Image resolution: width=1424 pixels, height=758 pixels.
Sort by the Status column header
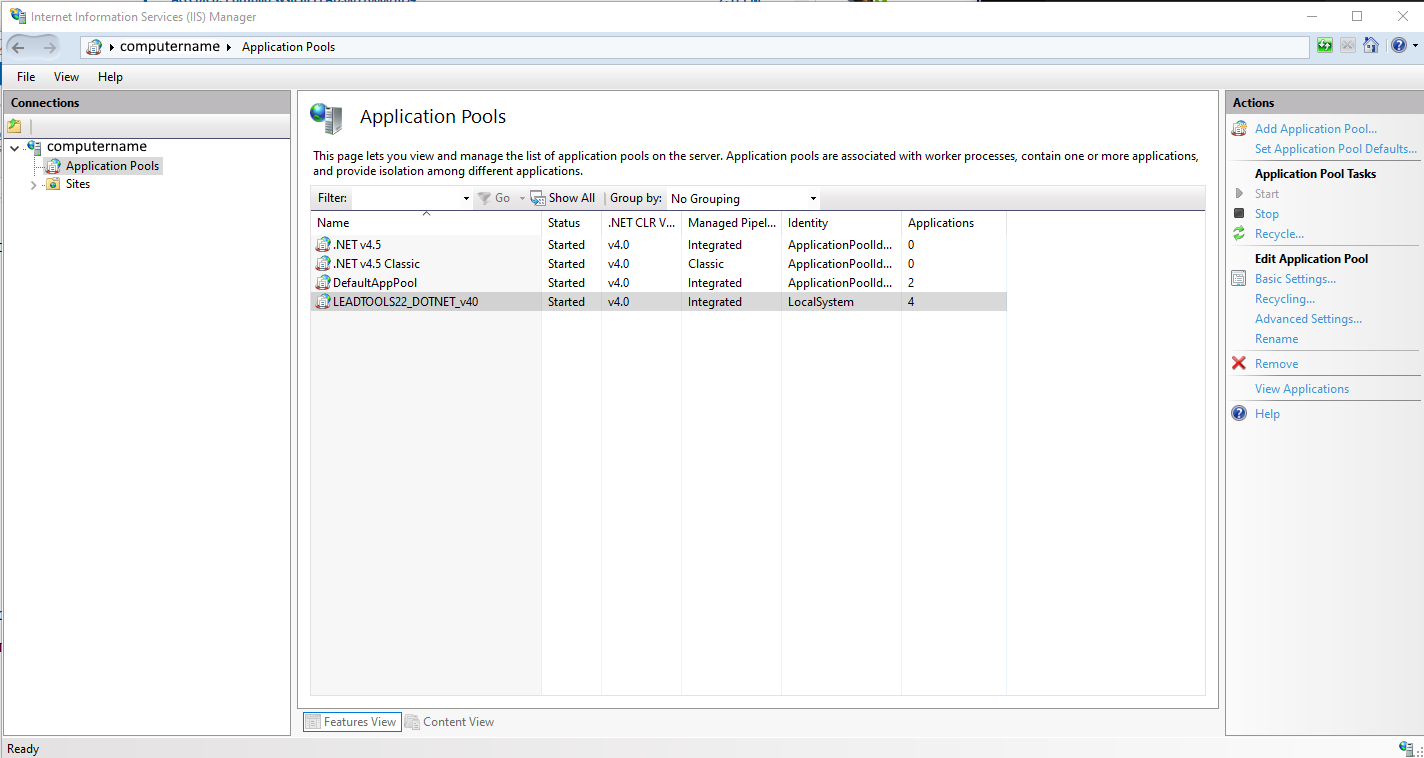(x=571, y=223)
